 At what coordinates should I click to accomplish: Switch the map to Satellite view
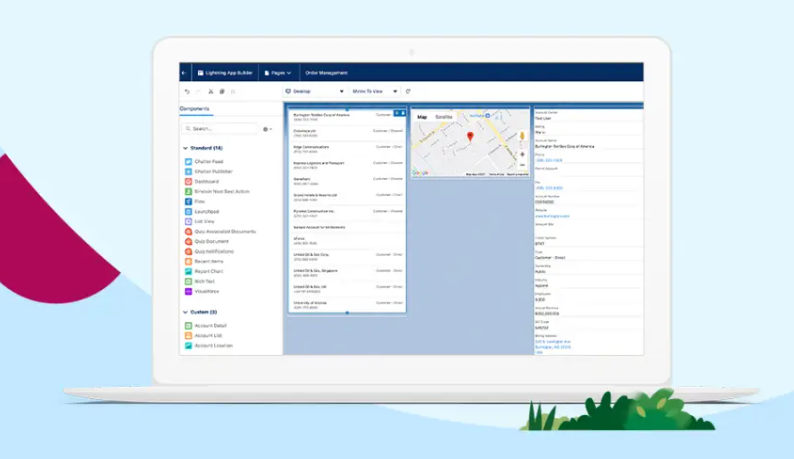click(x=444, y=117)
